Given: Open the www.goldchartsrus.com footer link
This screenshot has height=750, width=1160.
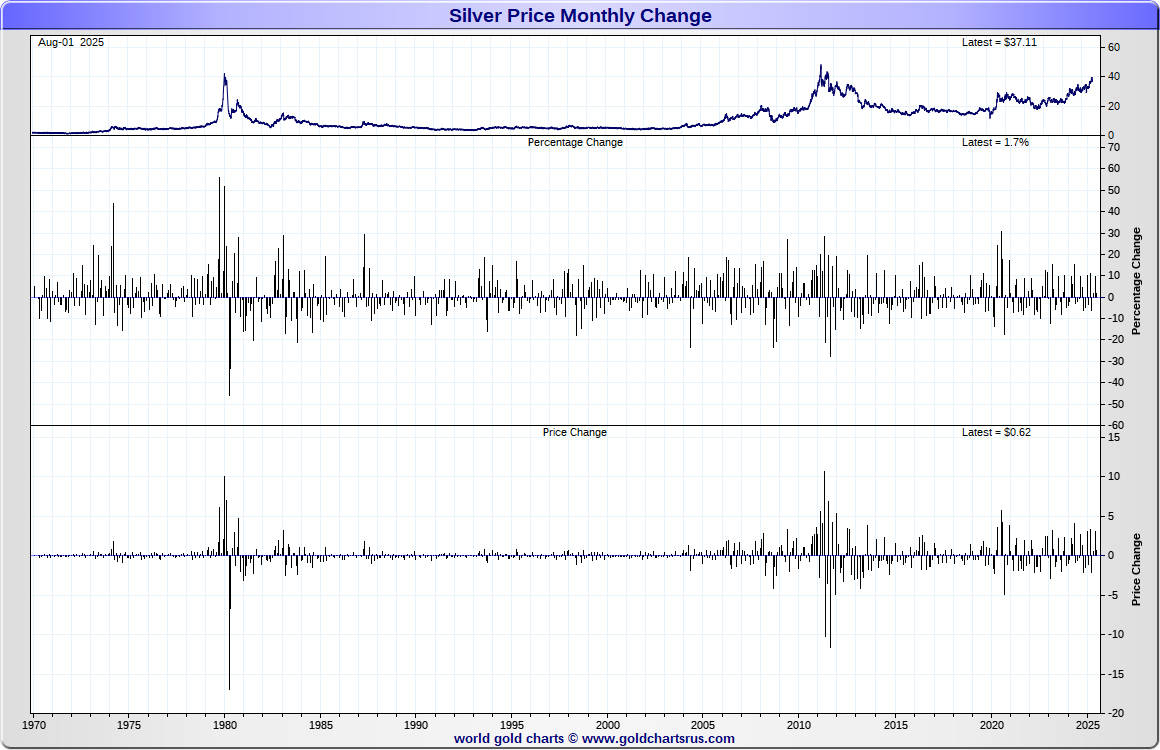Looking at the screenshot, I should [658, 739].
